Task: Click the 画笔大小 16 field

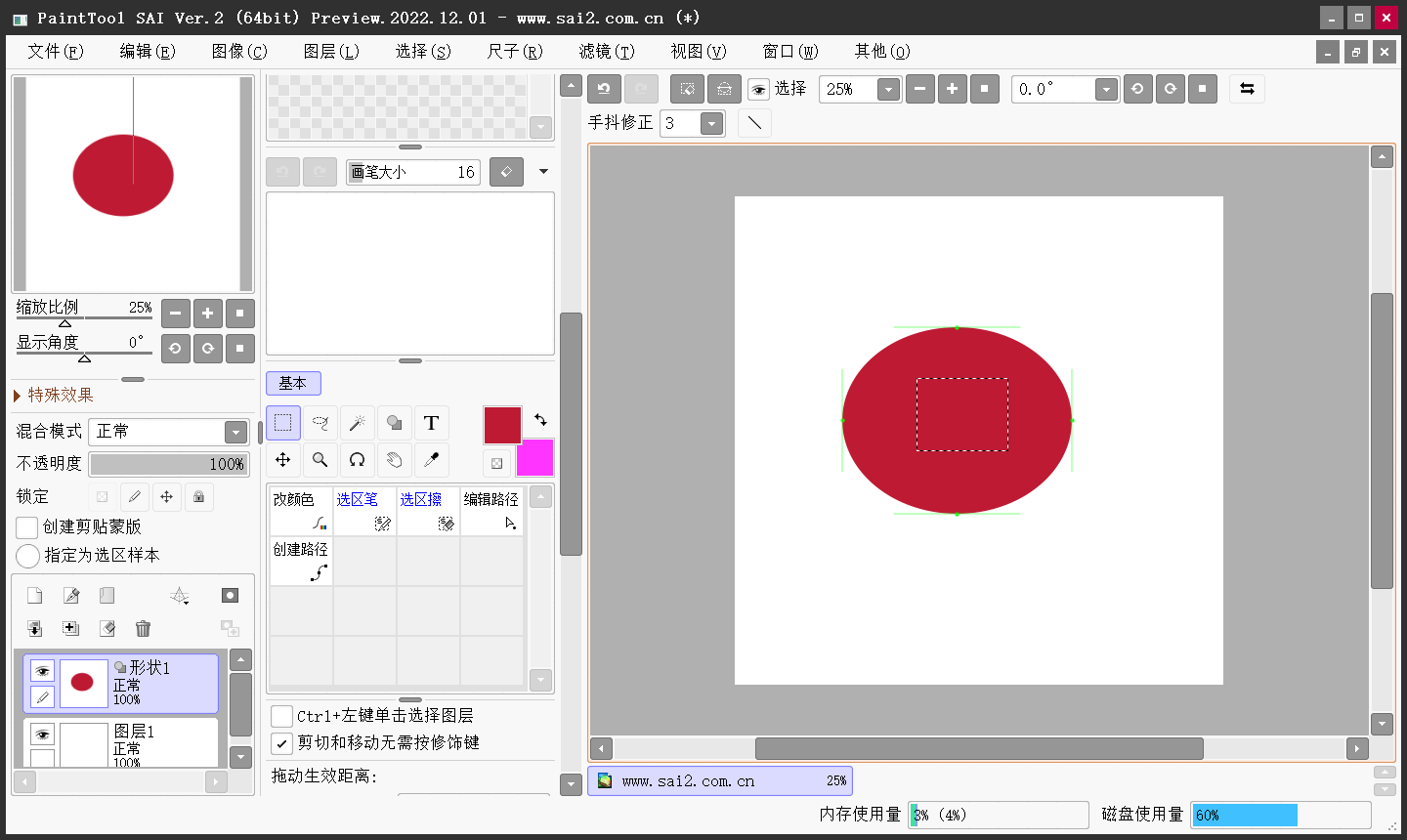Action: click(x=413, y=172)
